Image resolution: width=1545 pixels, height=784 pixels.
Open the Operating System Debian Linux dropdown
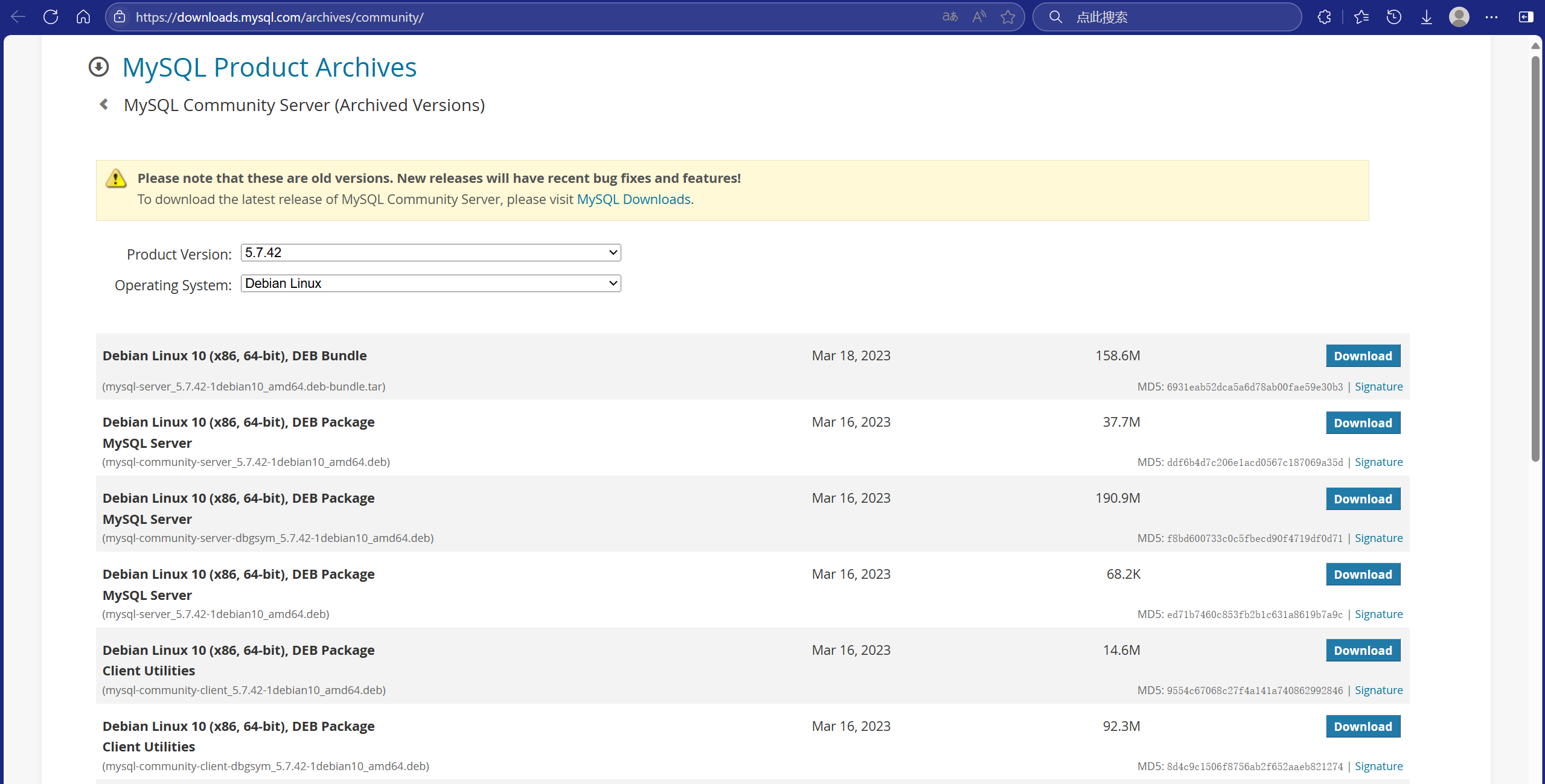tap(430, 283)
